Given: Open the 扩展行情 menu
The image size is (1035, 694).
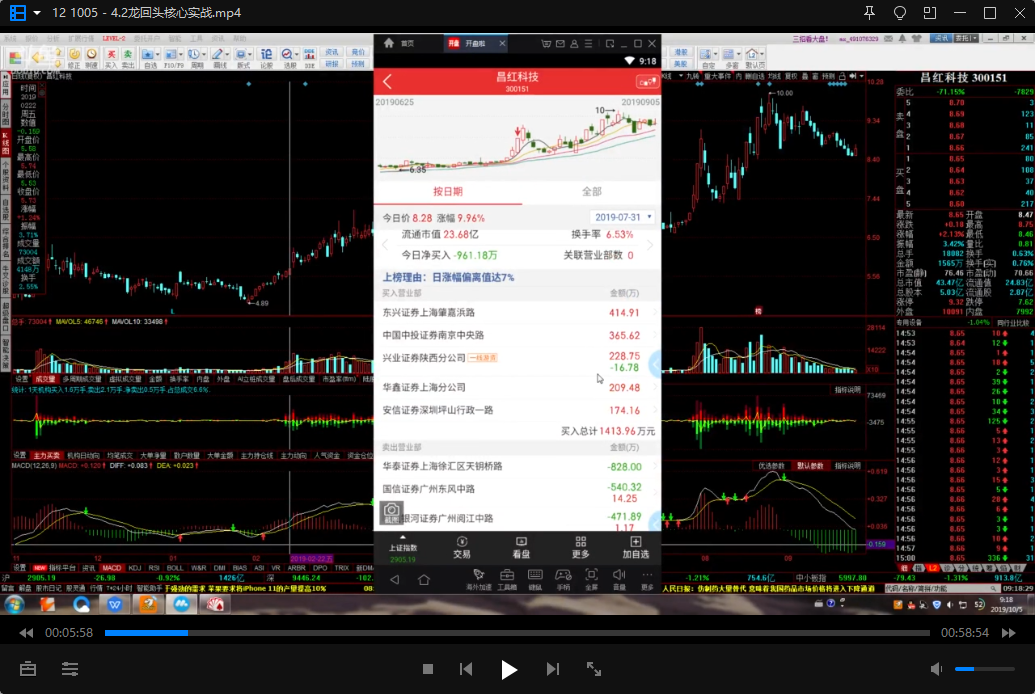Looking at the screenshot, I should point(81,39).
